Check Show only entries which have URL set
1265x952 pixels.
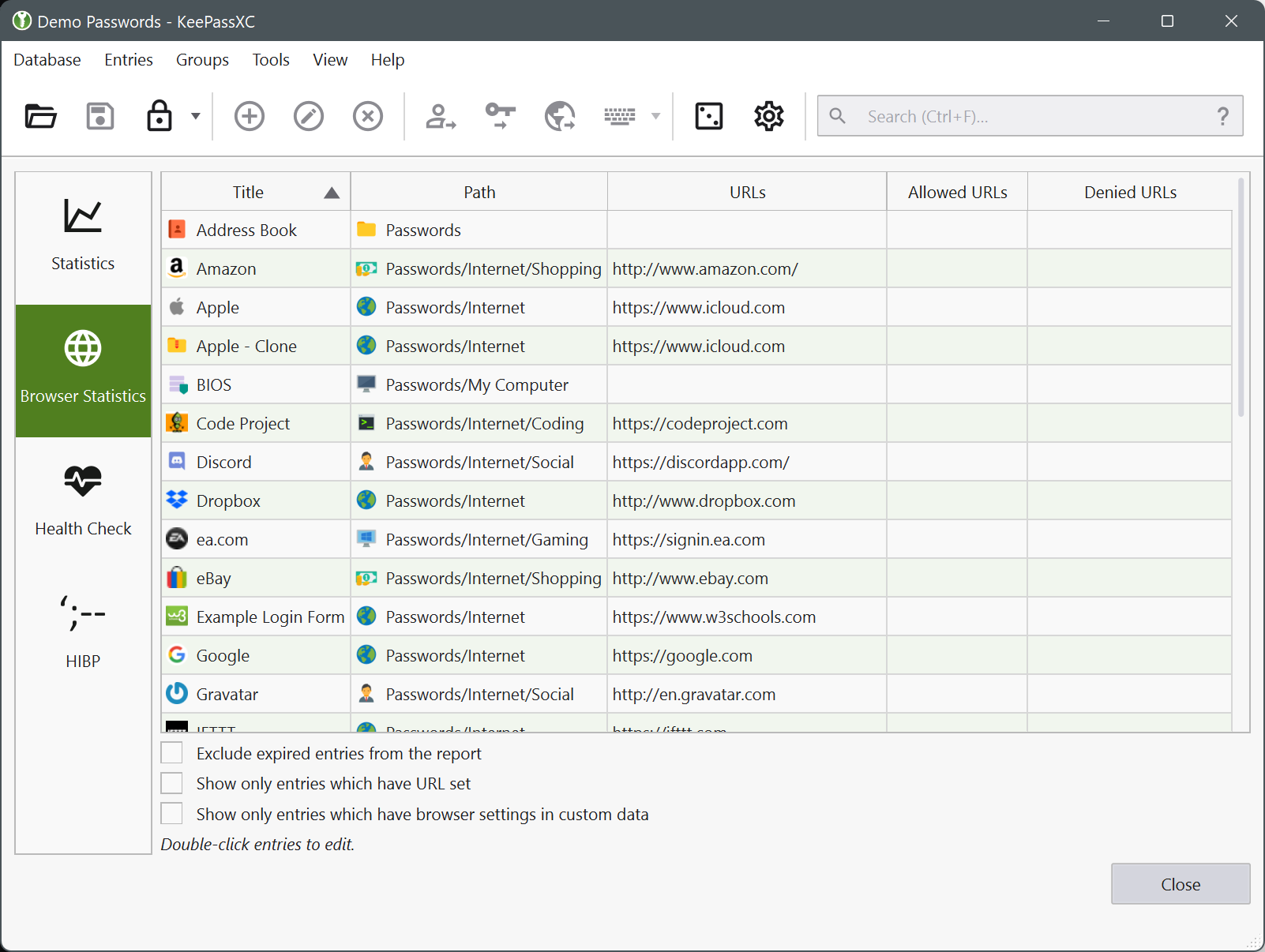(x=172, y=783)
